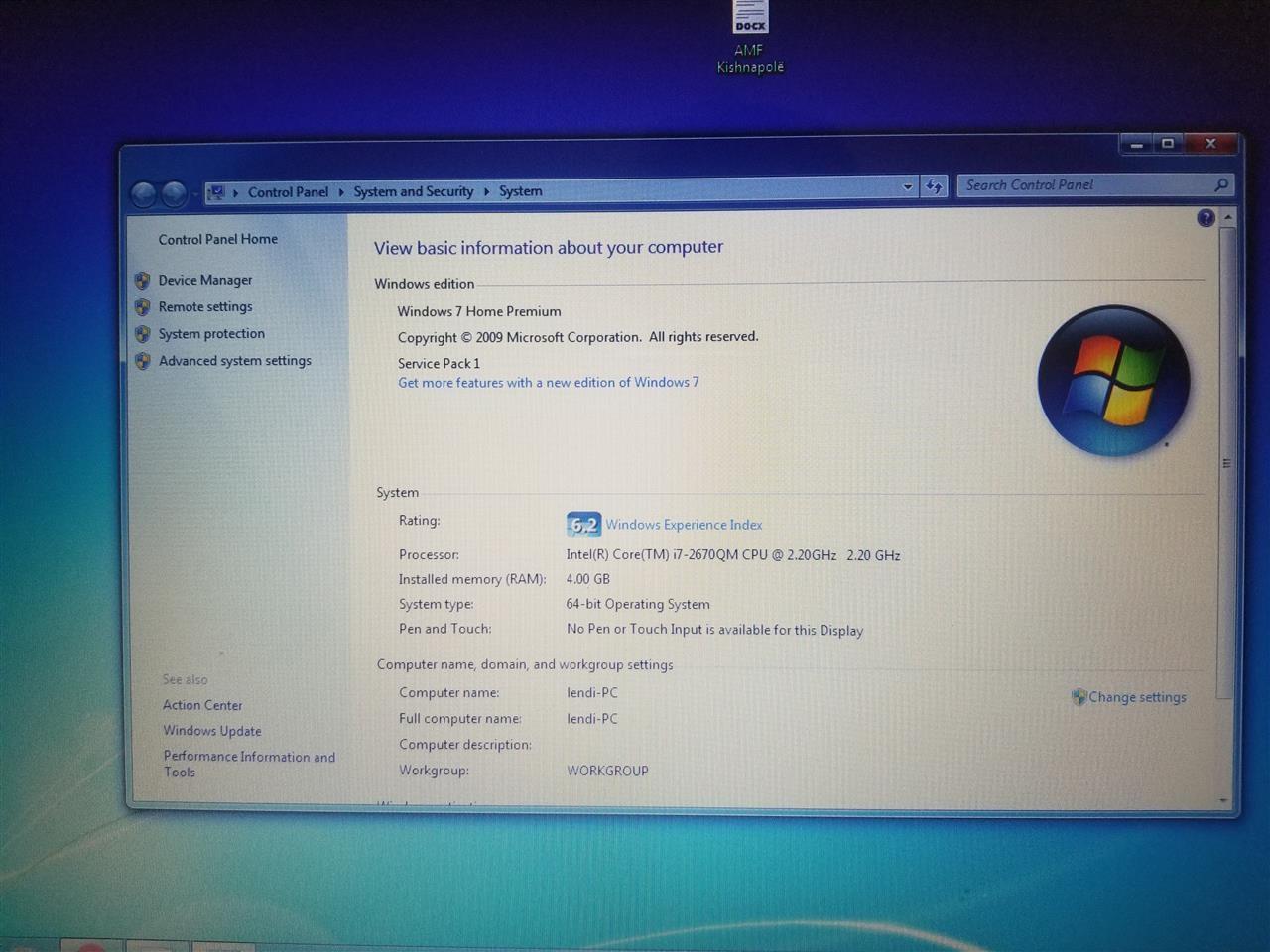Click the Back navigation arrow button
This screenshot has width=1270, height=952.
click(144, 193)
